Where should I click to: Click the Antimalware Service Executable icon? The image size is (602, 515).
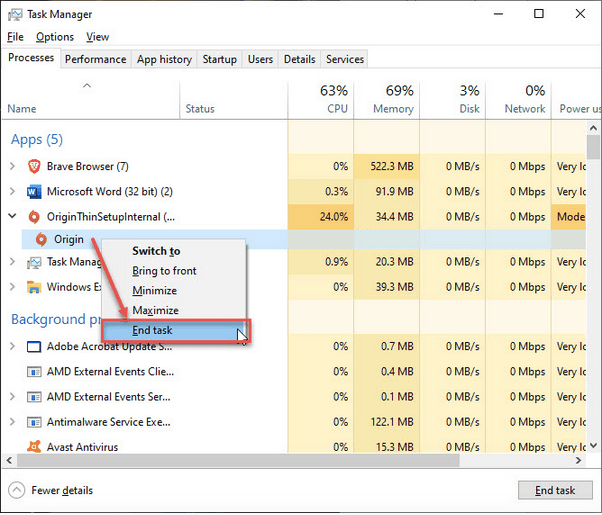[34, 422]
